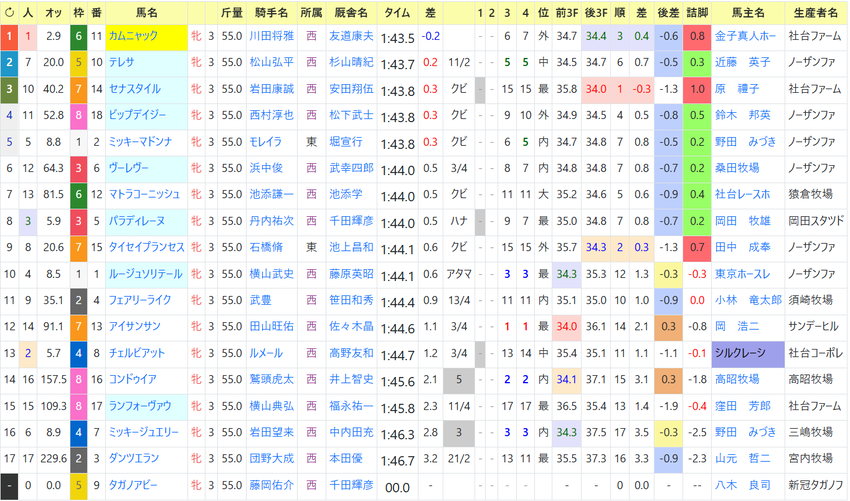Open horse ビップデイジー link

(x=137, y=115)
